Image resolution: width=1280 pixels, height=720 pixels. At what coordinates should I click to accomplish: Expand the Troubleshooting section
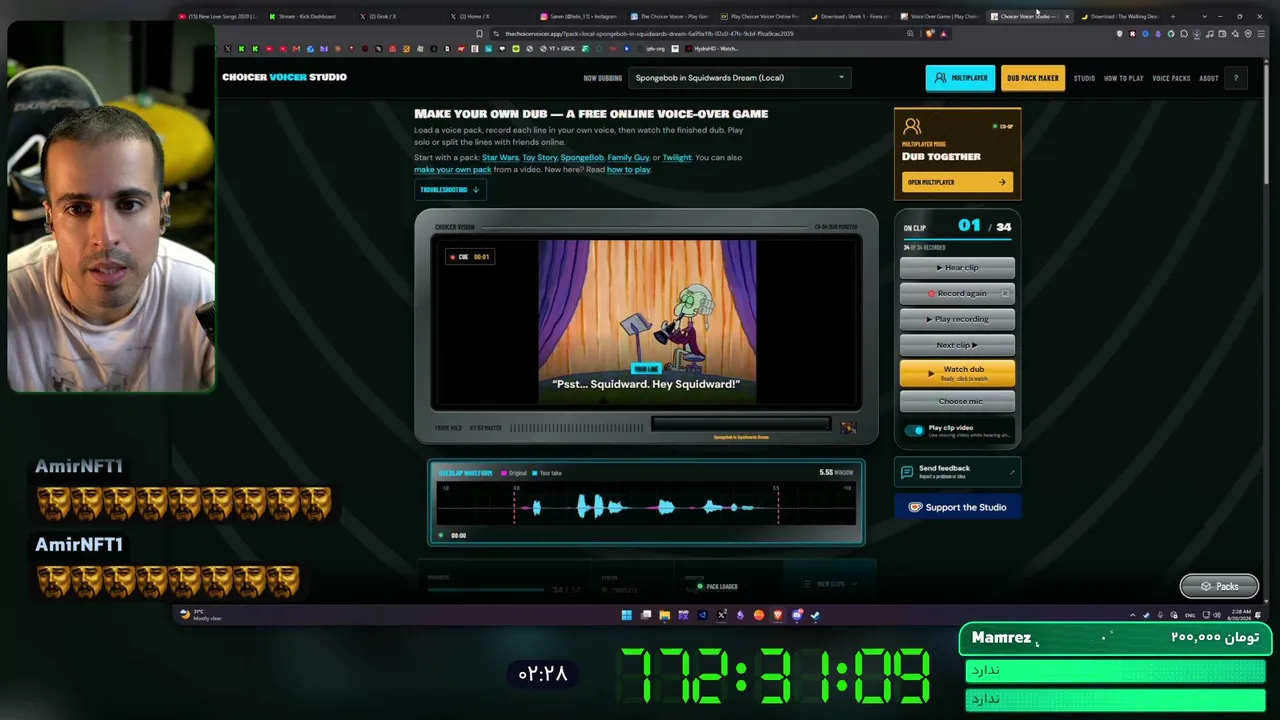tap(450, 189)
